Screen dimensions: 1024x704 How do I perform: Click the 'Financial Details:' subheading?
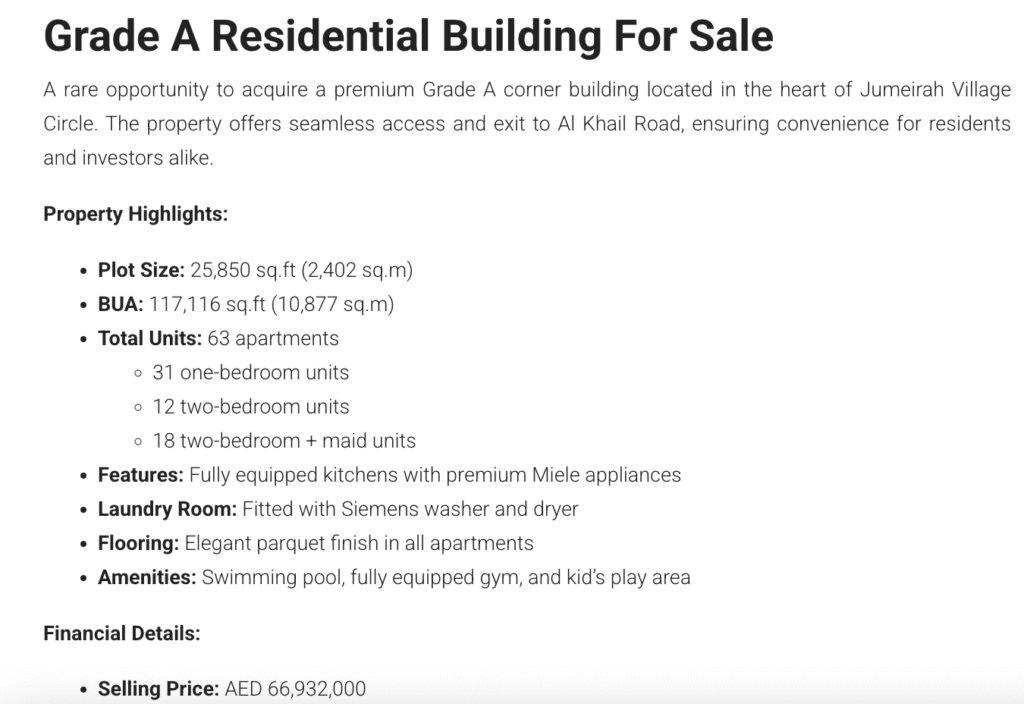121,633
